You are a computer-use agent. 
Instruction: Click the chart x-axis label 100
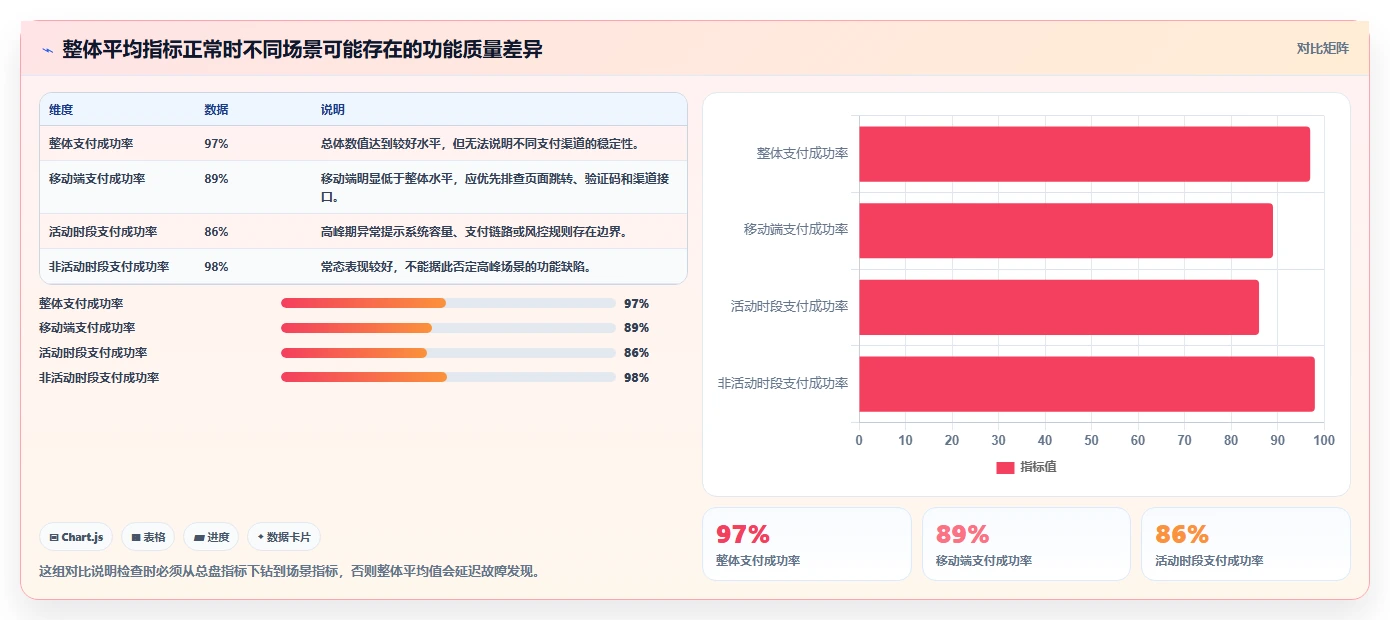tap(1323, 440)
